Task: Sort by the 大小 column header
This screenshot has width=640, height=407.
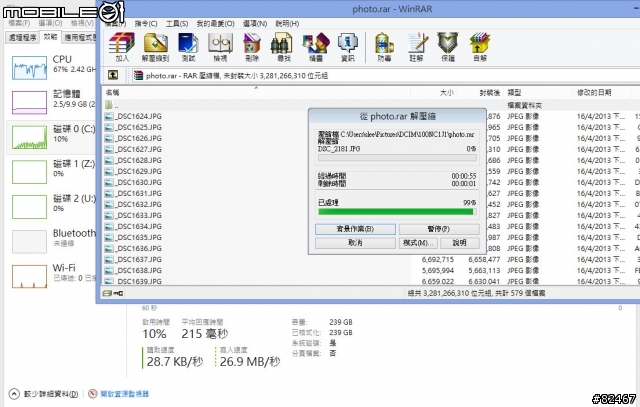Action: tap(434, 93)
